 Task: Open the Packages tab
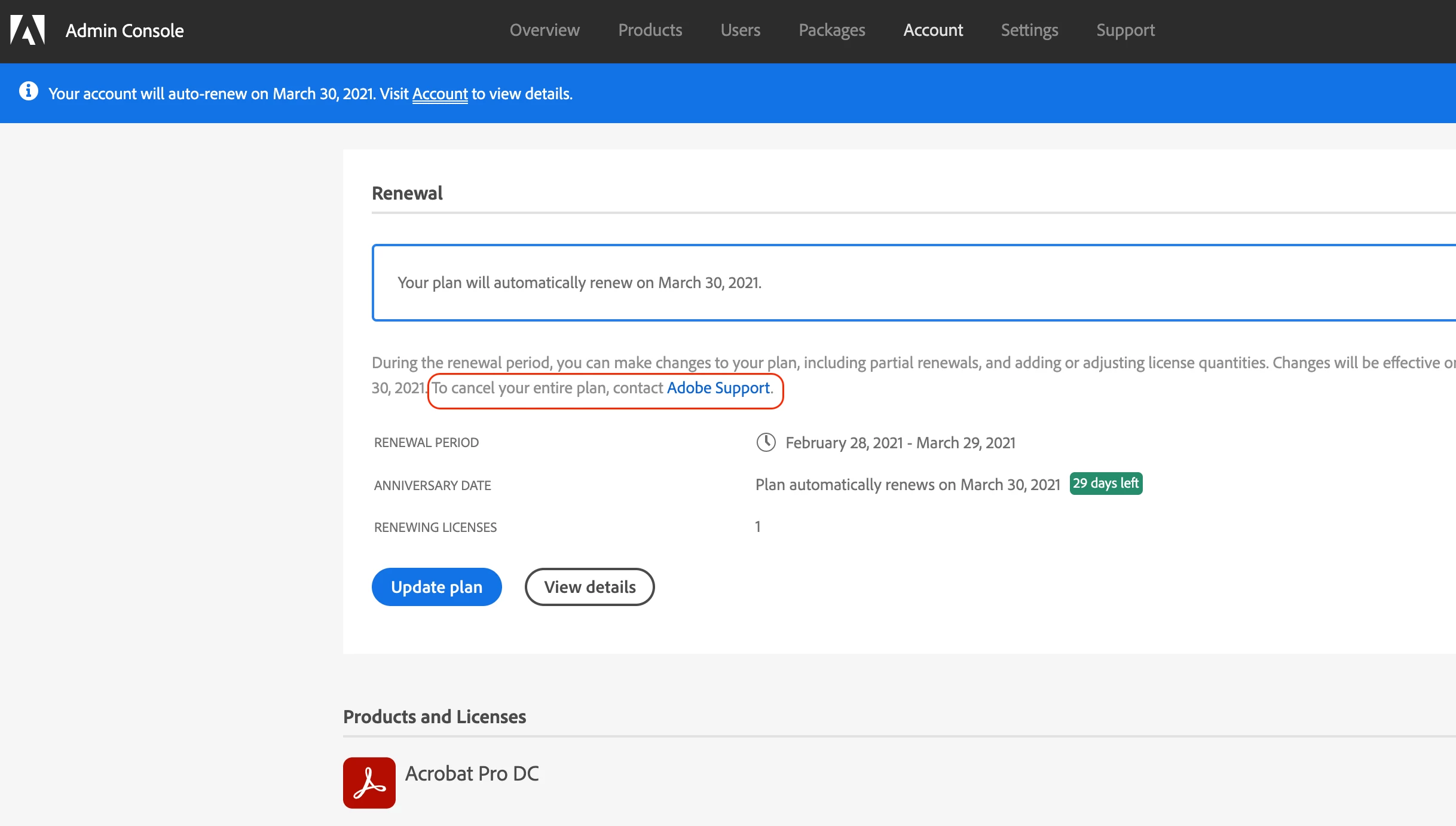[831, 30]
